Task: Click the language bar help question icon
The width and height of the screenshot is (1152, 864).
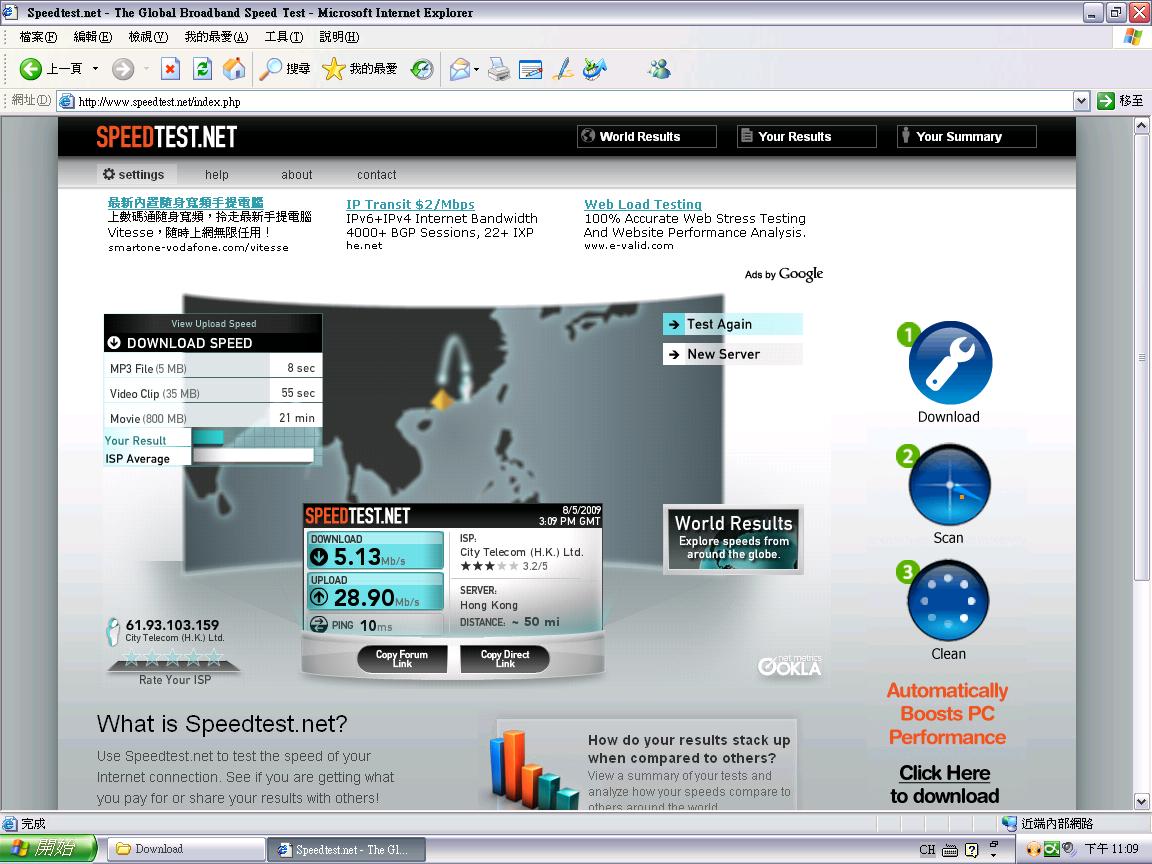Action: pyautogui.click(x=971, y=850)
